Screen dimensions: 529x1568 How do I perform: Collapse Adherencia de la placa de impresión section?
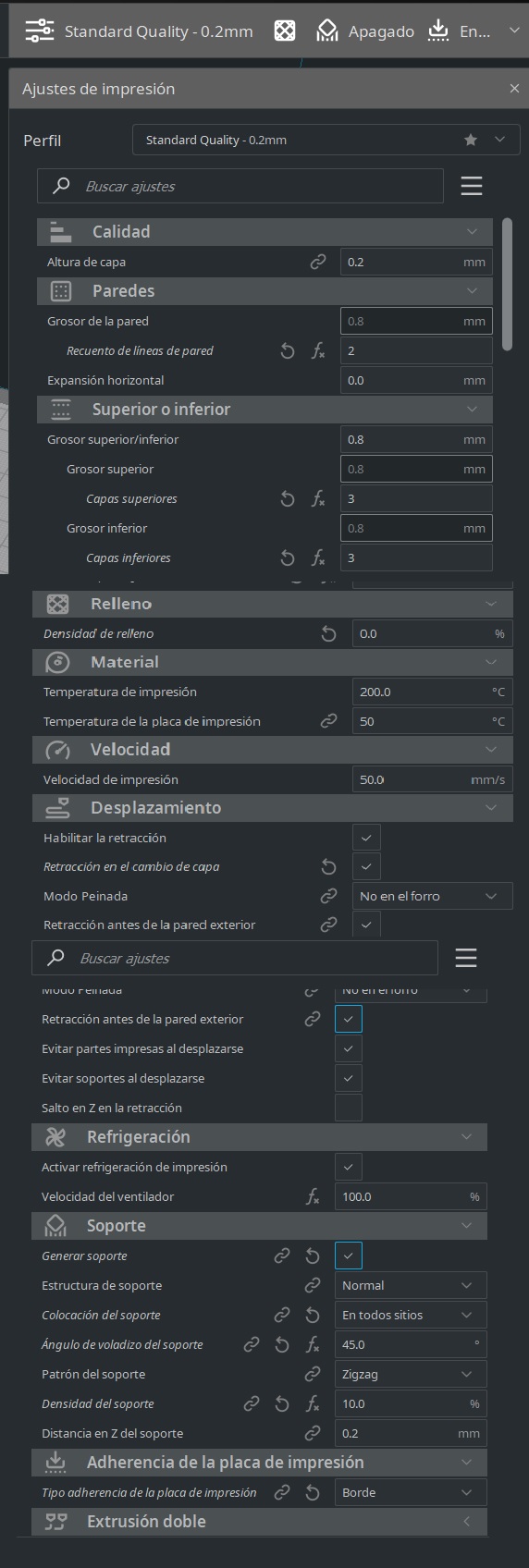[x=259, y=1462]
